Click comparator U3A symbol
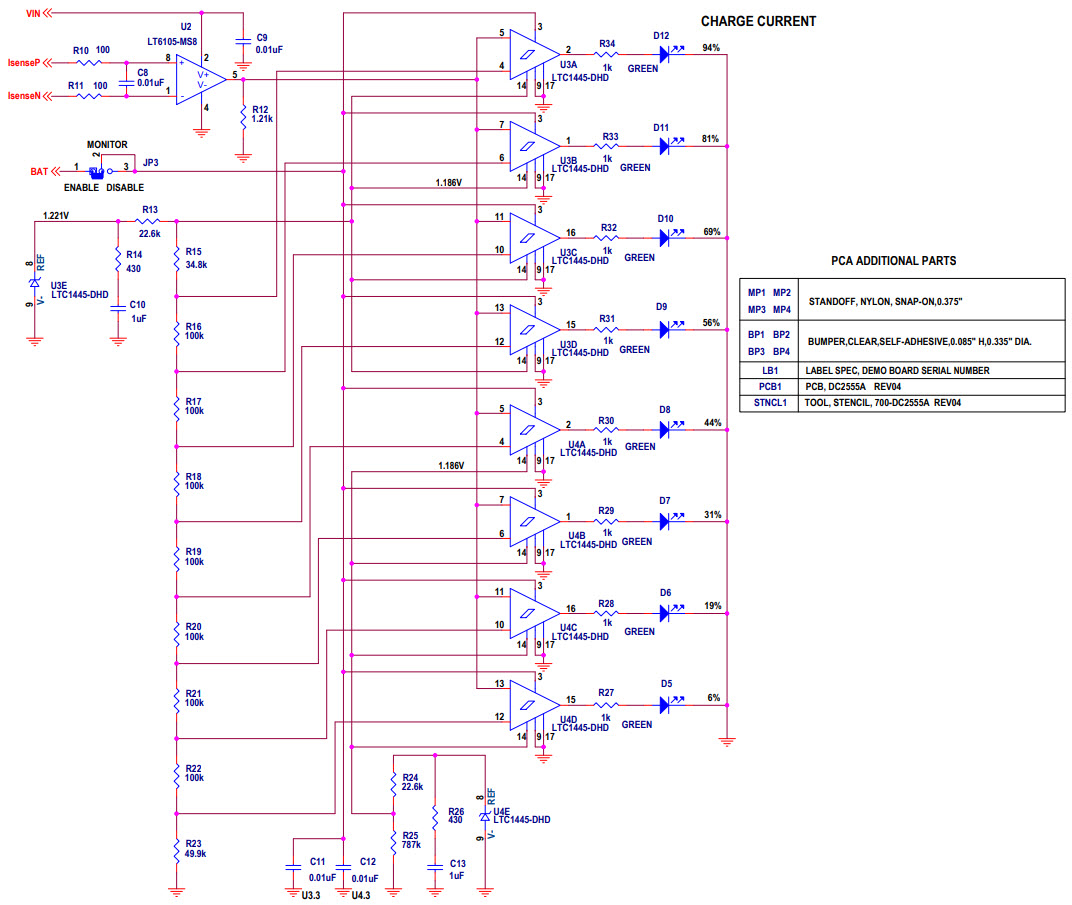 528,52
